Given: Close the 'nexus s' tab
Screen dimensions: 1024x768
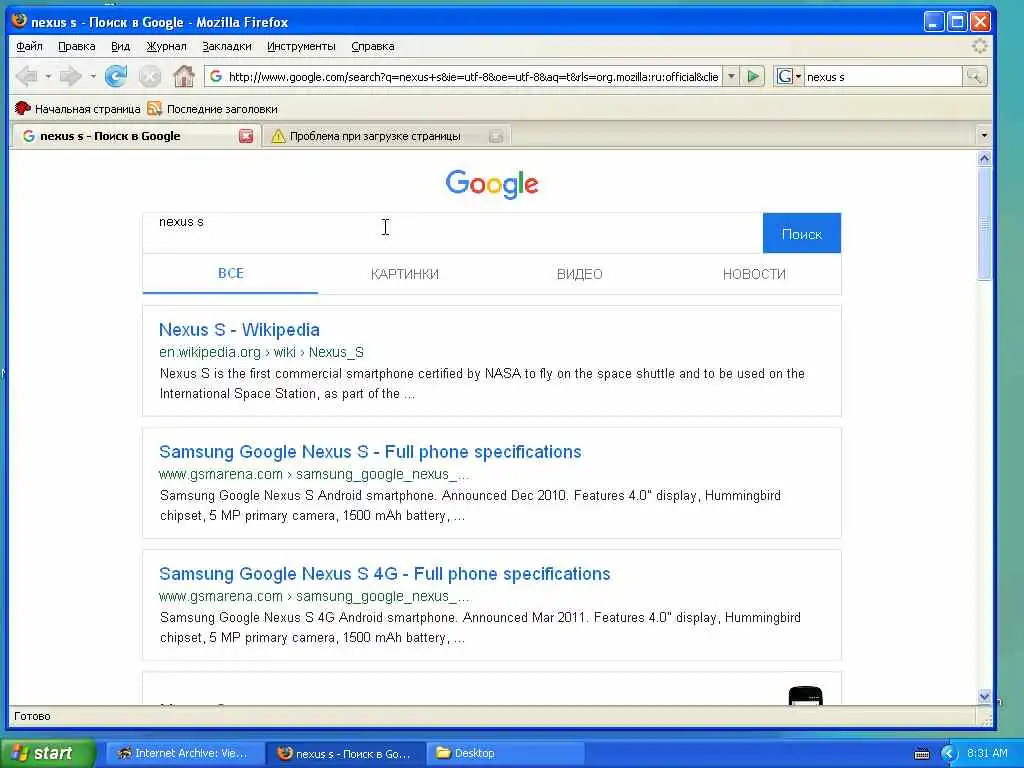Looking at the screenshot, I should (x=246, y=136).
